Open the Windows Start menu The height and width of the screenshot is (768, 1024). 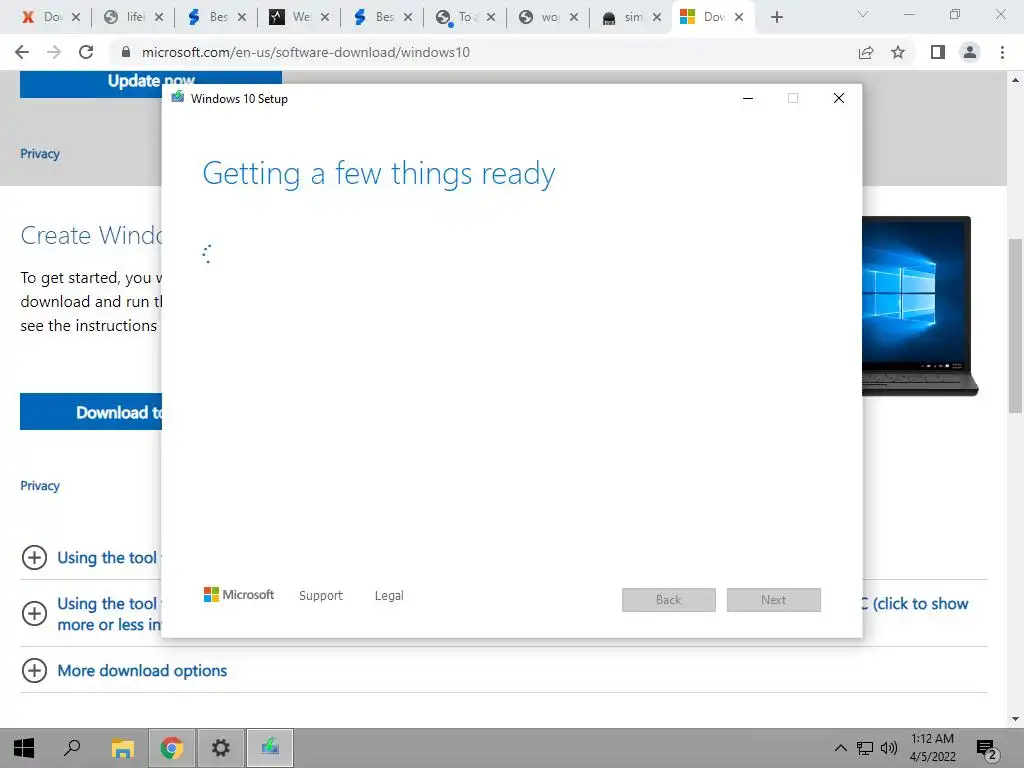coord(24,748)
